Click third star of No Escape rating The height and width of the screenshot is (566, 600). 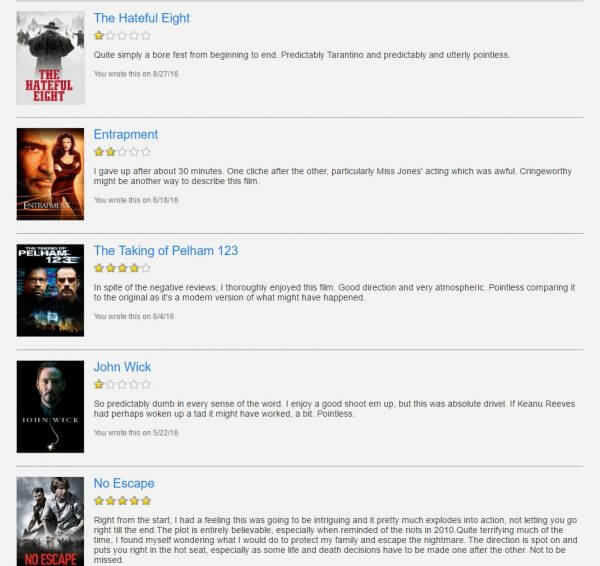(x=122, y=501)
